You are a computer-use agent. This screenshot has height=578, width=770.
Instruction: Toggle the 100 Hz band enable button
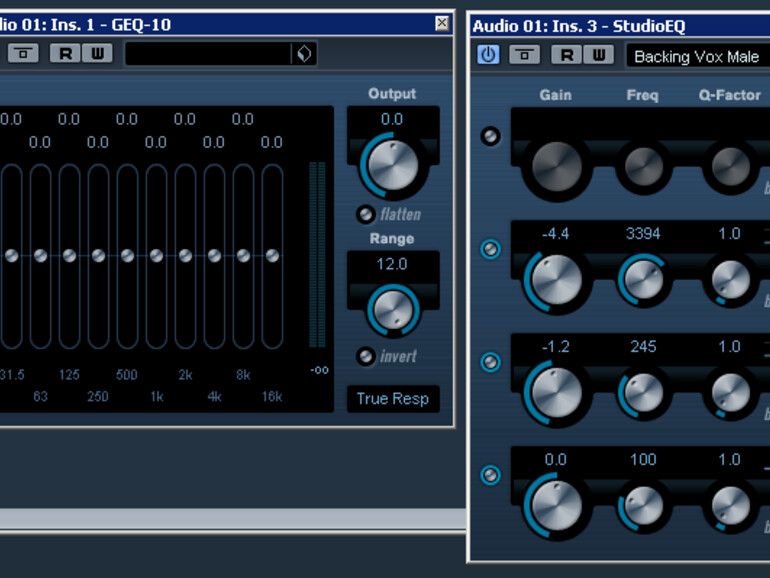491,475
